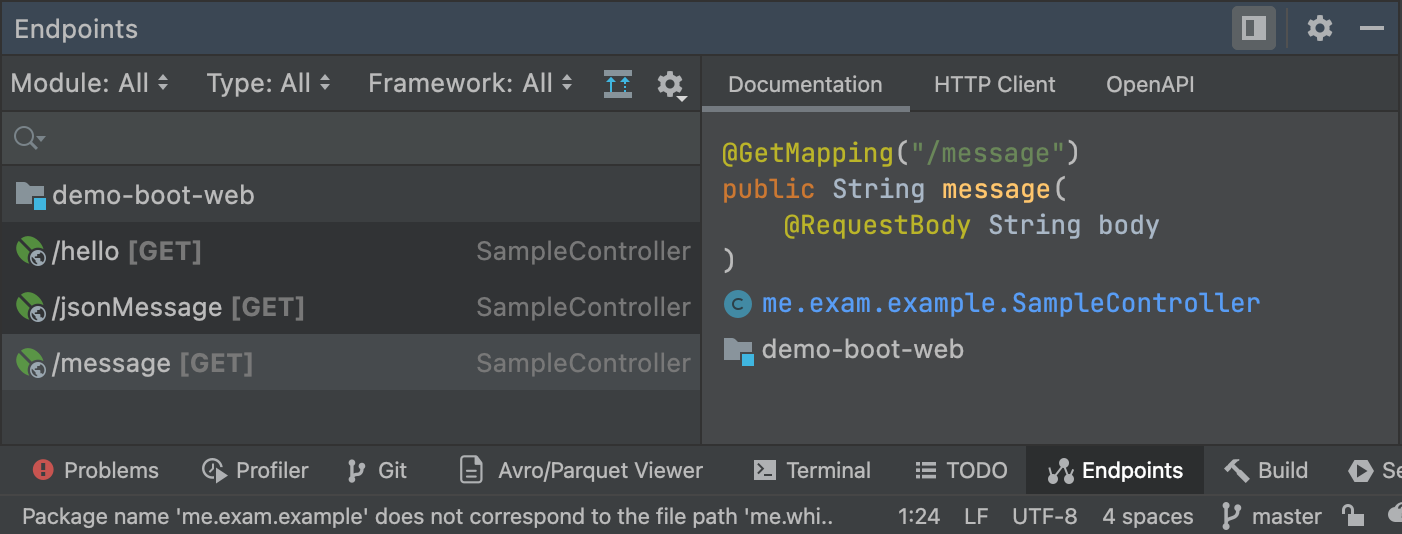
Task: Click the Git branch master widget
Action: (1271, 516)
